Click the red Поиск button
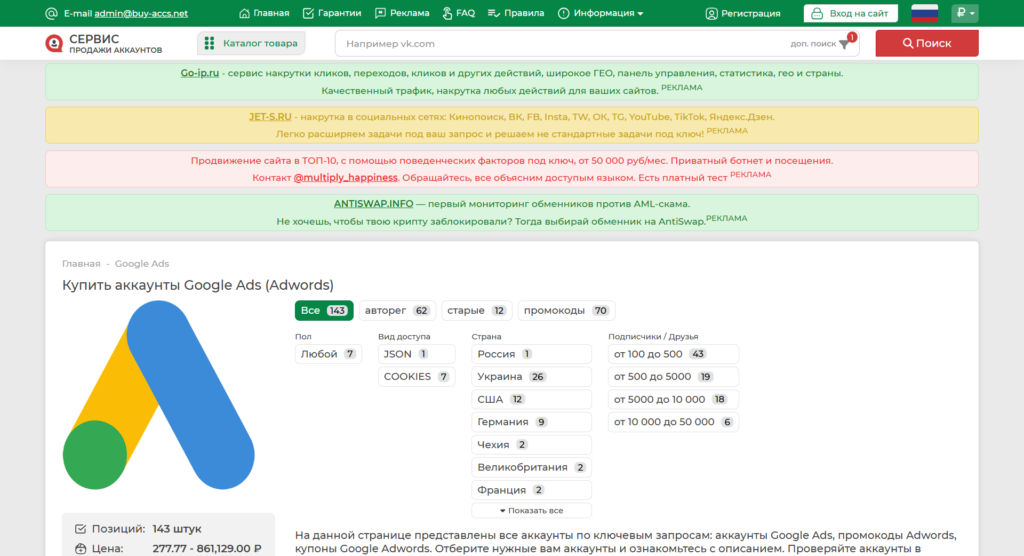The image size is (1024, 556). pyautogui.click(x=927, y=43)
